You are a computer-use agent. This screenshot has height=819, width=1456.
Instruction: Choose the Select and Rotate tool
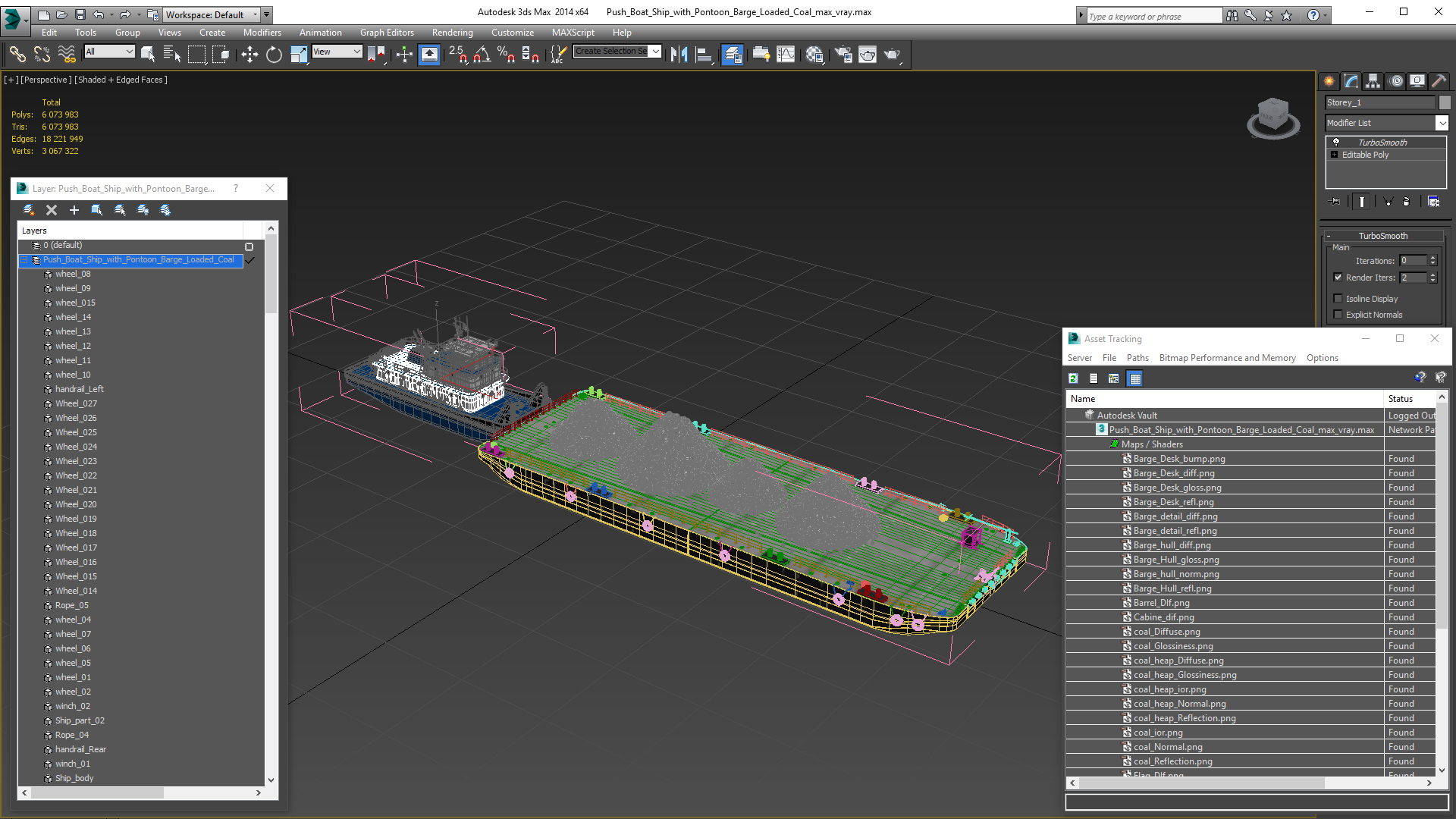click(274, 54)
